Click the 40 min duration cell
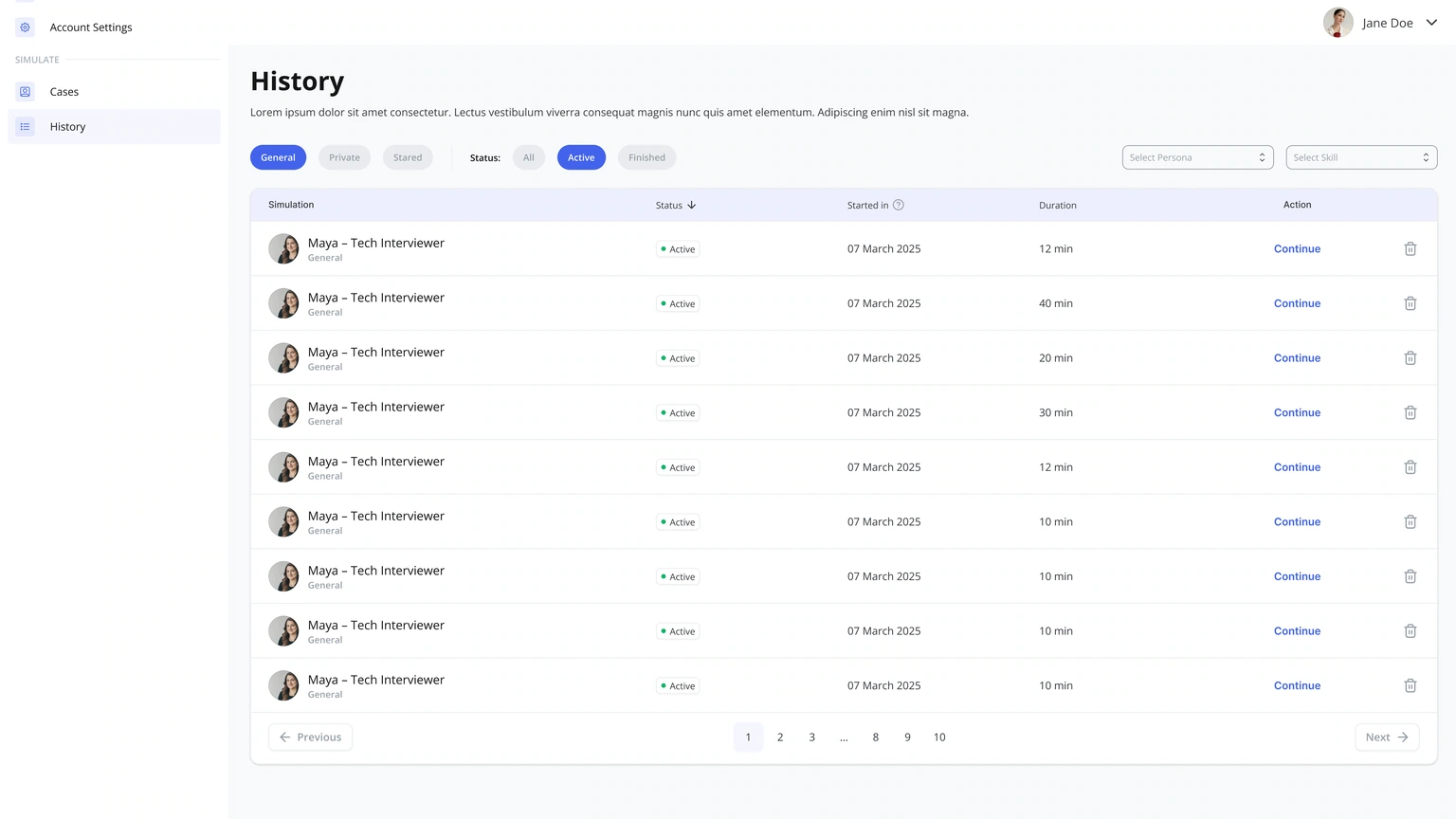The width and height of the screenshot is (1456, 819). [1056, 303]
